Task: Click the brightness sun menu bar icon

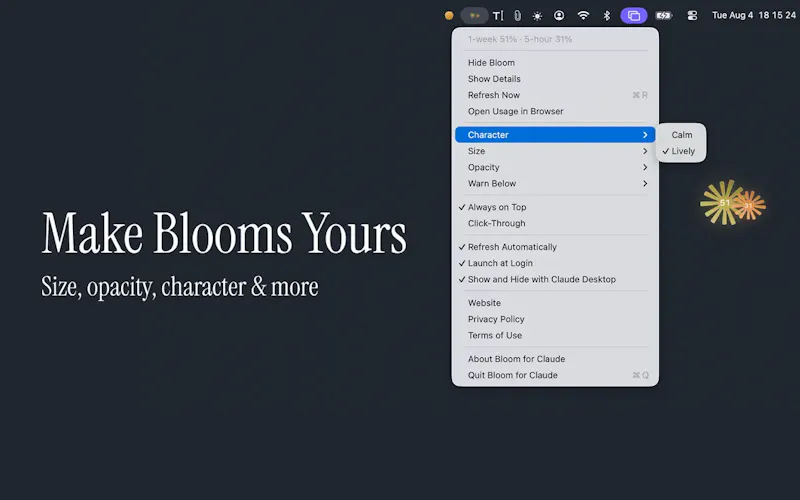Action: (x=537, y=16)
